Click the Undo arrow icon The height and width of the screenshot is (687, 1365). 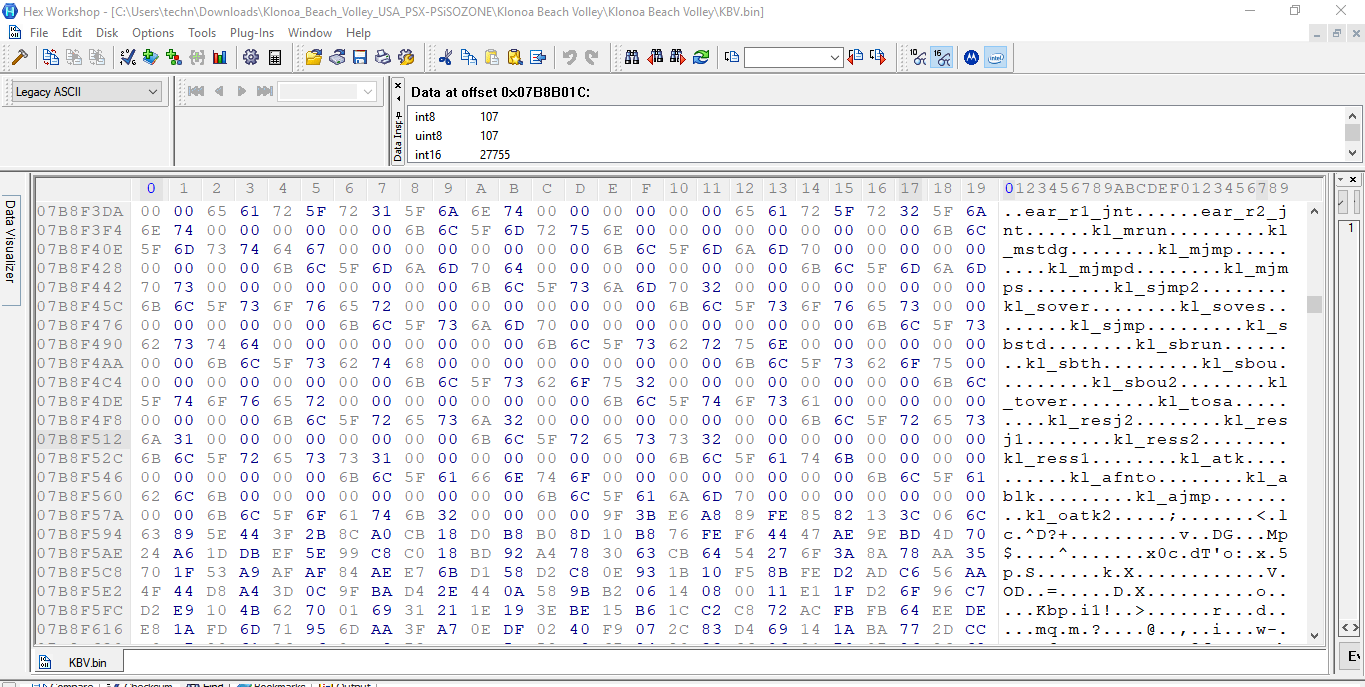coord(569,57)
